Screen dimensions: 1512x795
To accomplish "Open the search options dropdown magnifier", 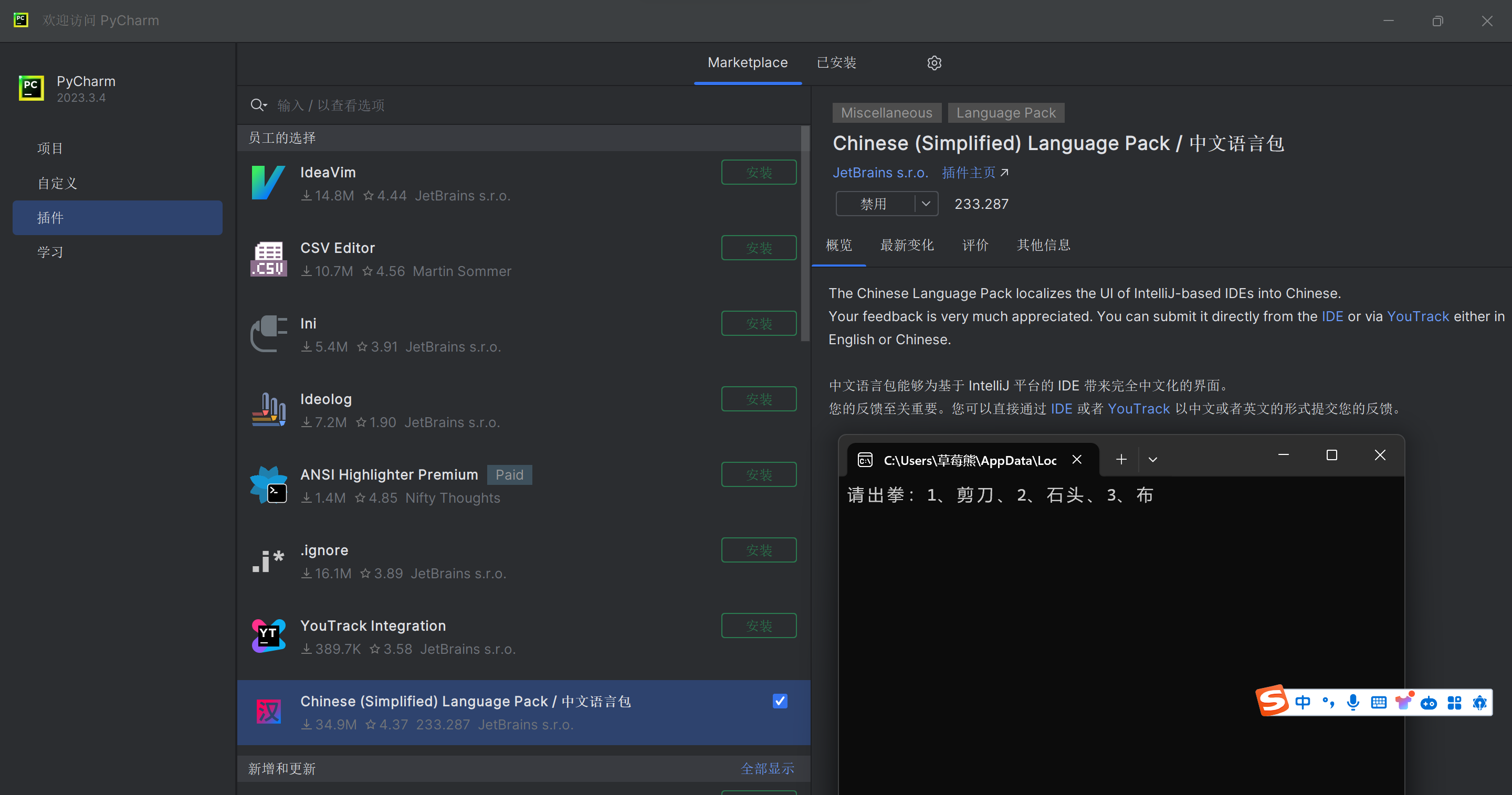I will pos(258,105).
